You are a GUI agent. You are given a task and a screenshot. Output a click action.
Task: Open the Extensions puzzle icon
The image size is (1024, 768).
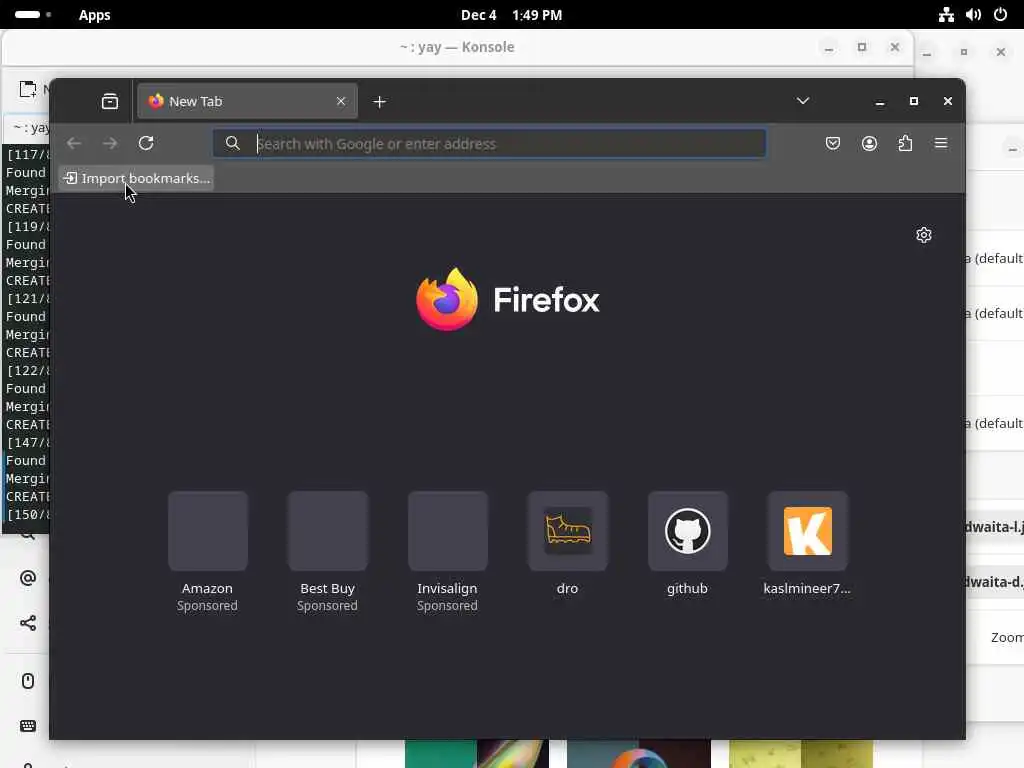click(904, 143)
